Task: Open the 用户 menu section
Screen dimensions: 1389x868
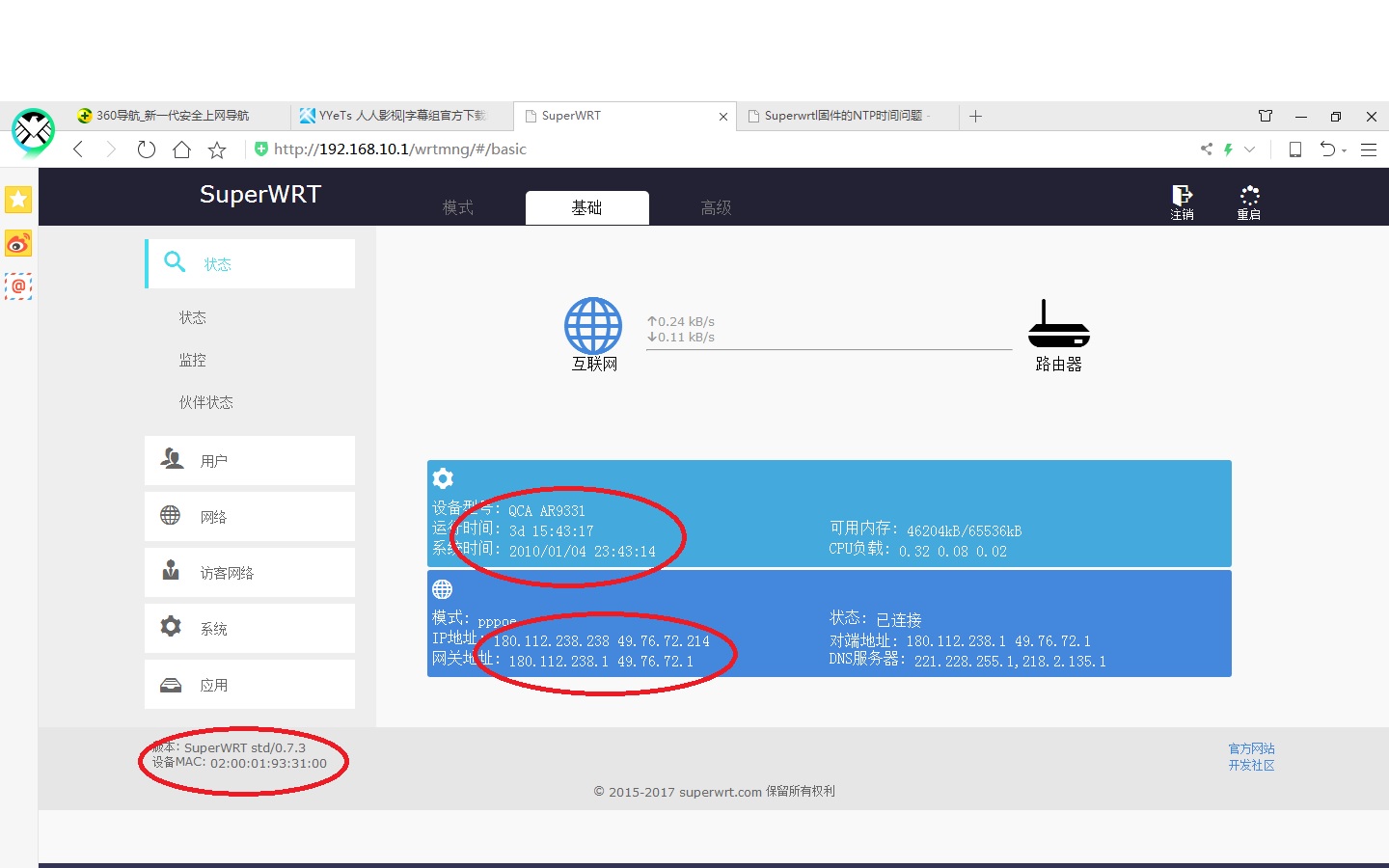Action: 250,460
